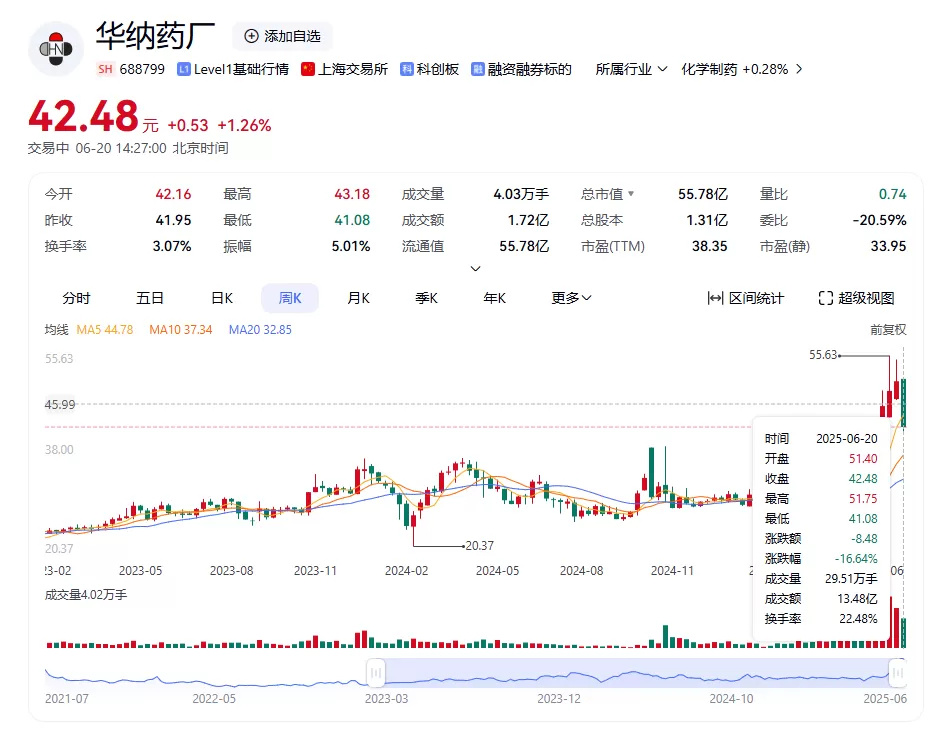The width and height of the screenshot is (939, 732).
Task: Select the 周K chart tab
Action: pyautogui.click(x=290, y=298)
